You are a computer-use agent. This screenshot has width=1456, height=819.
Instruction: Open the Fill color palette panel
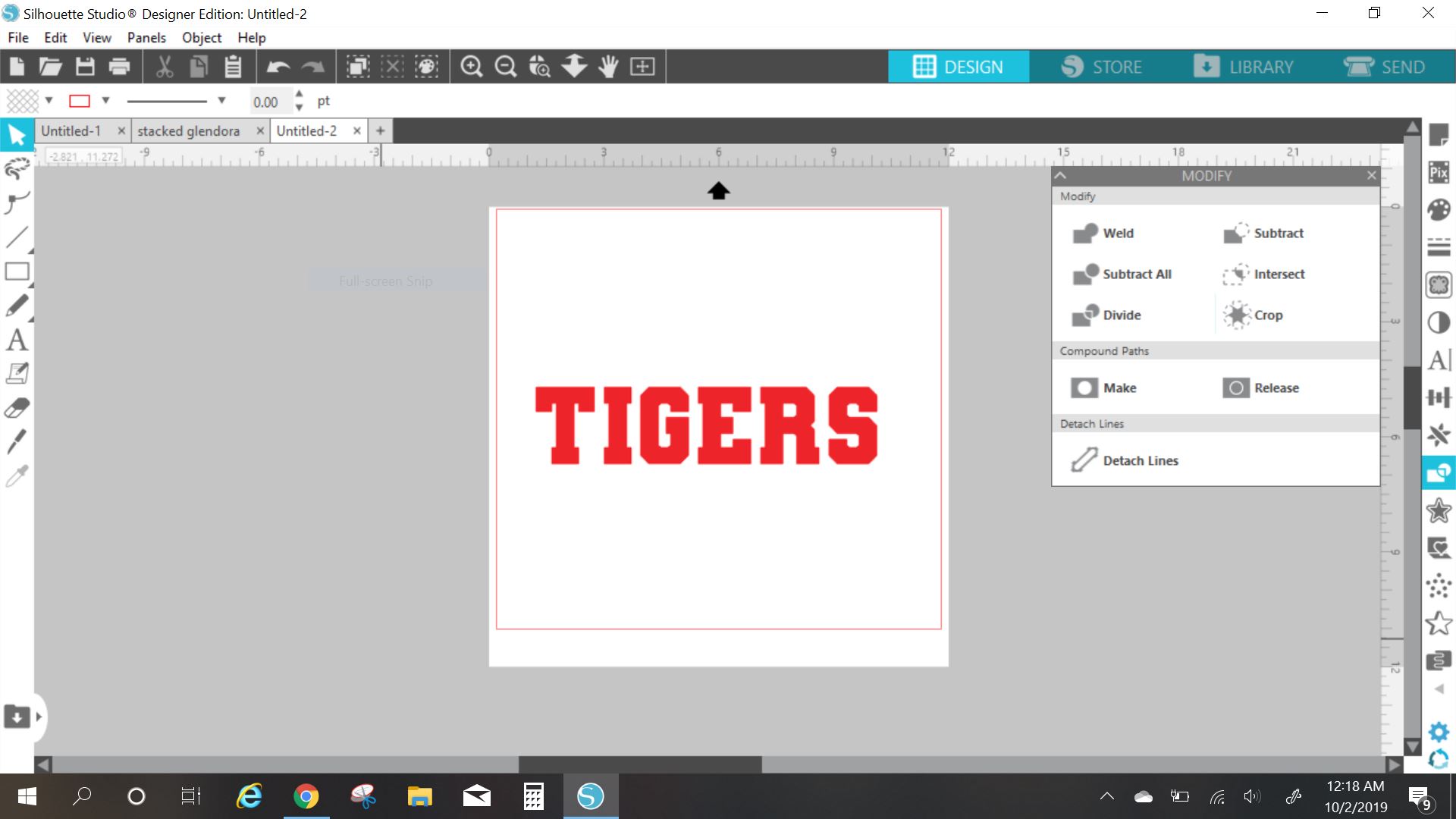click(1439, 210)
